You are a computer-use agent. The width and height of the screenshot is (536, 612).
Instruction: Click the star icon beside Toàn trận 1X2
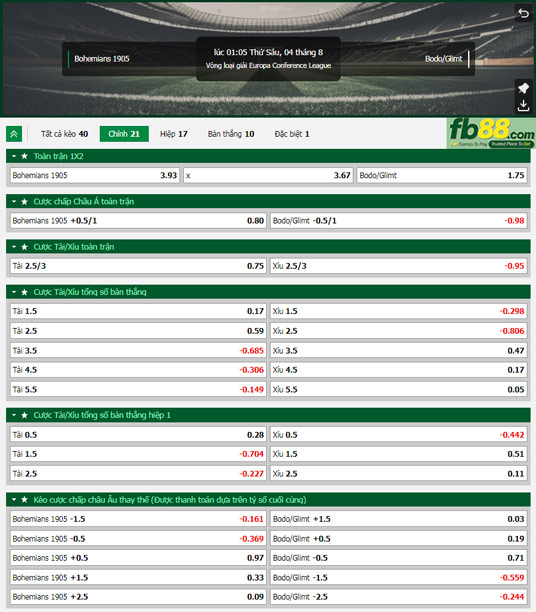25,156
